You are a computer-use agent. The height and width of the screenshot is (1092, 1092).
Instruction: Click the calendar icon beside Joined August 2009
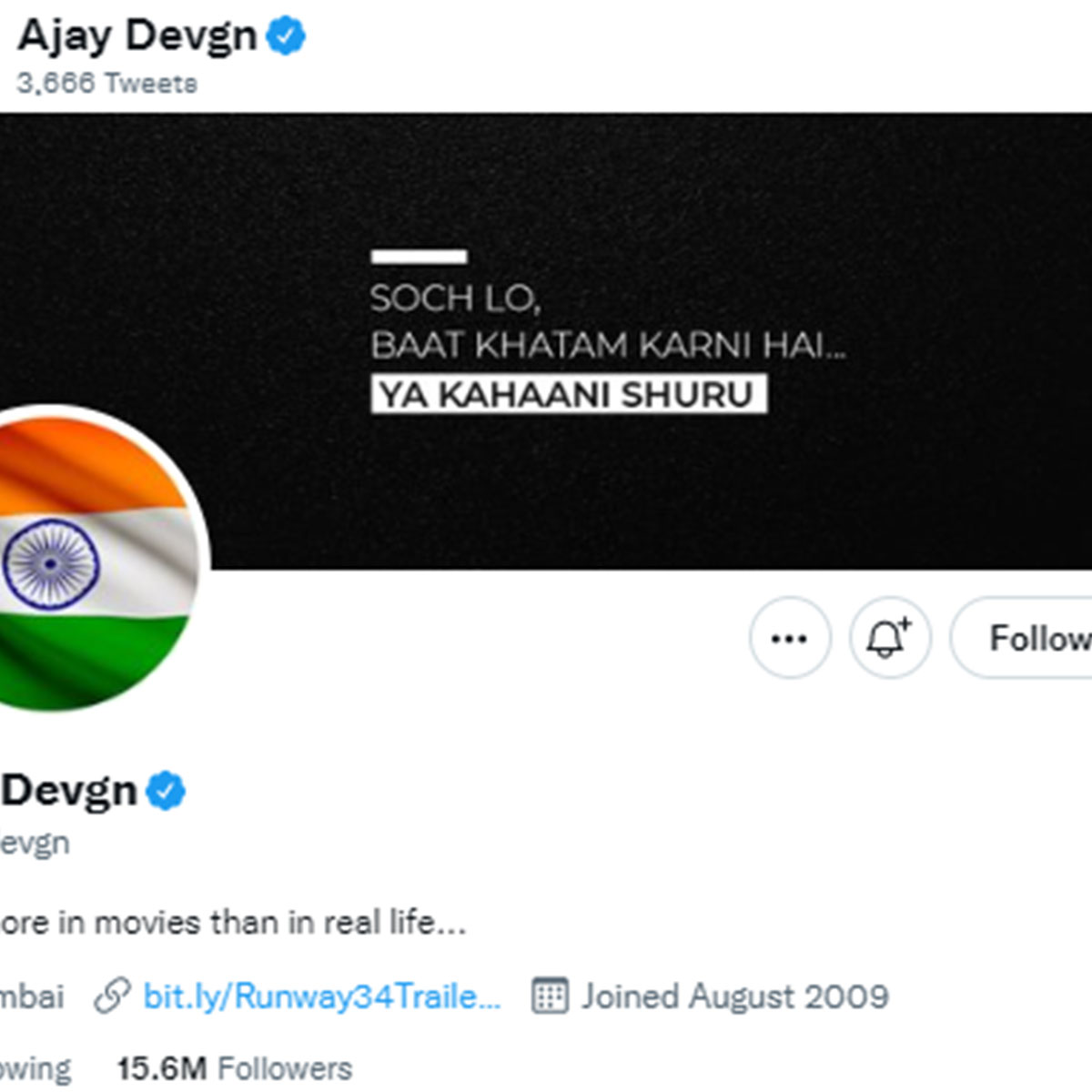(550, 996)
